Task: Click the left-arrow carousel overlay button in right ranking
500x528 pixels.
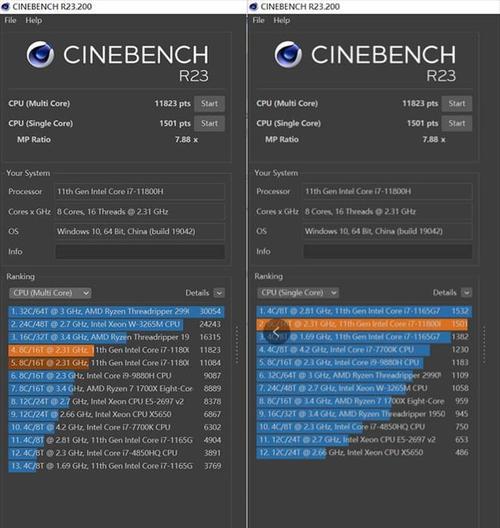Action: tap(276, 332)
